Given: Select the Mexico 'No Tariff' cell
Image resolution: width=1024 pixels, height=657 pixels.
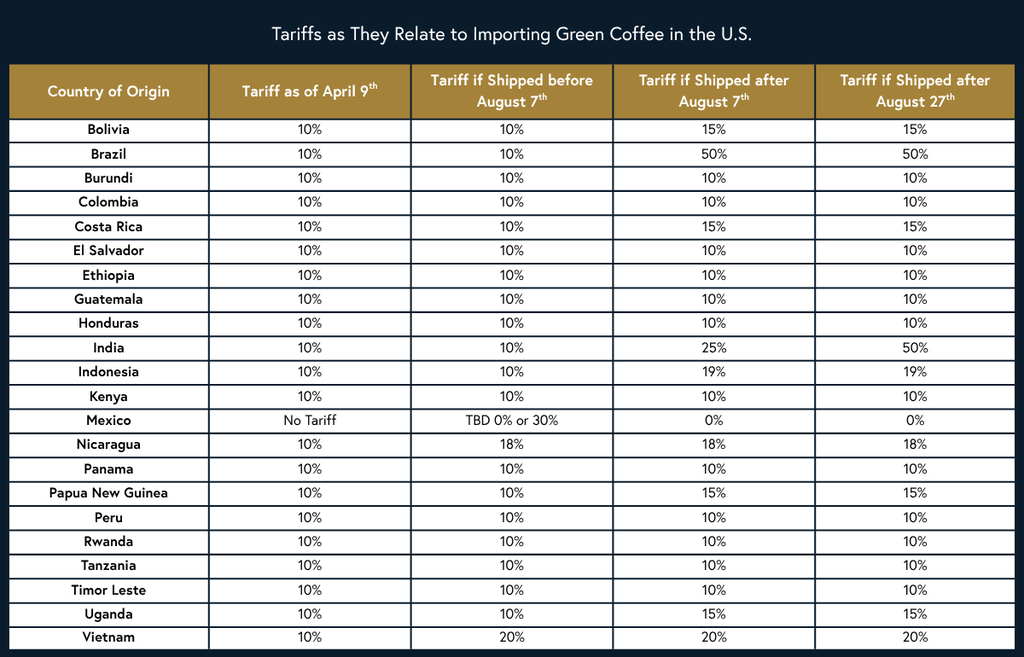Looking at the screenshot, I should click(309, 421).
